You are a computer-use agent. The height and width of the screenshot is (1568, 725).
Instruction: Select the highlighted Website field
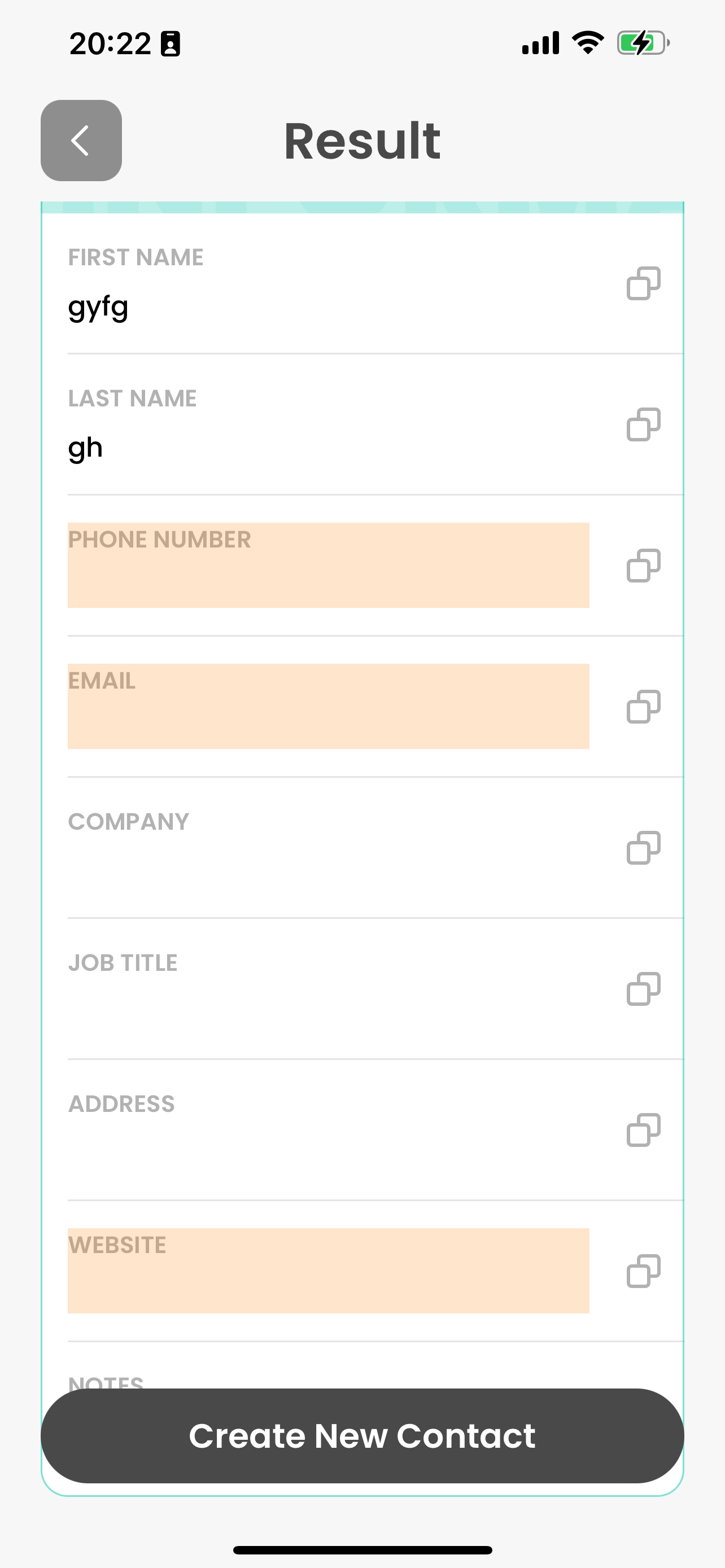328,1271
